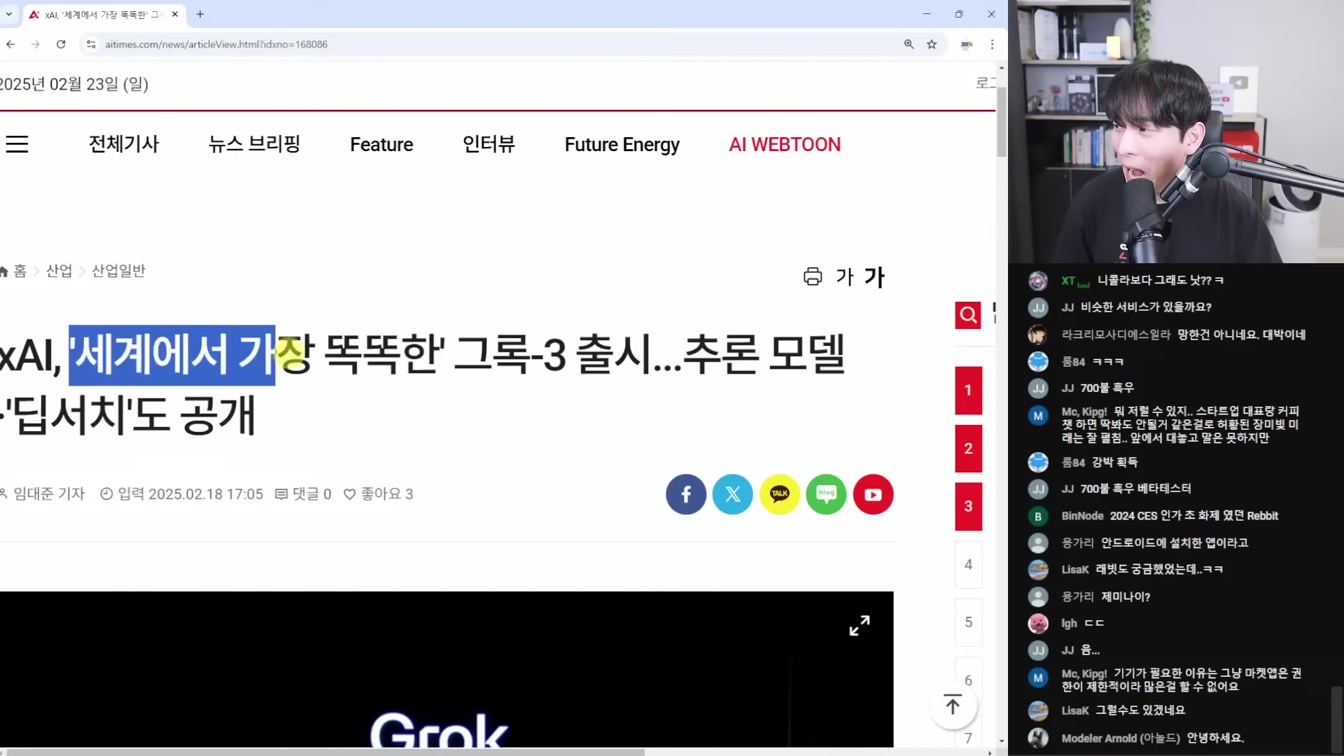Open 뉴스 브리핑 menu
The image size is (1344, 756).
pyautogui.click(x=254, y=144)
